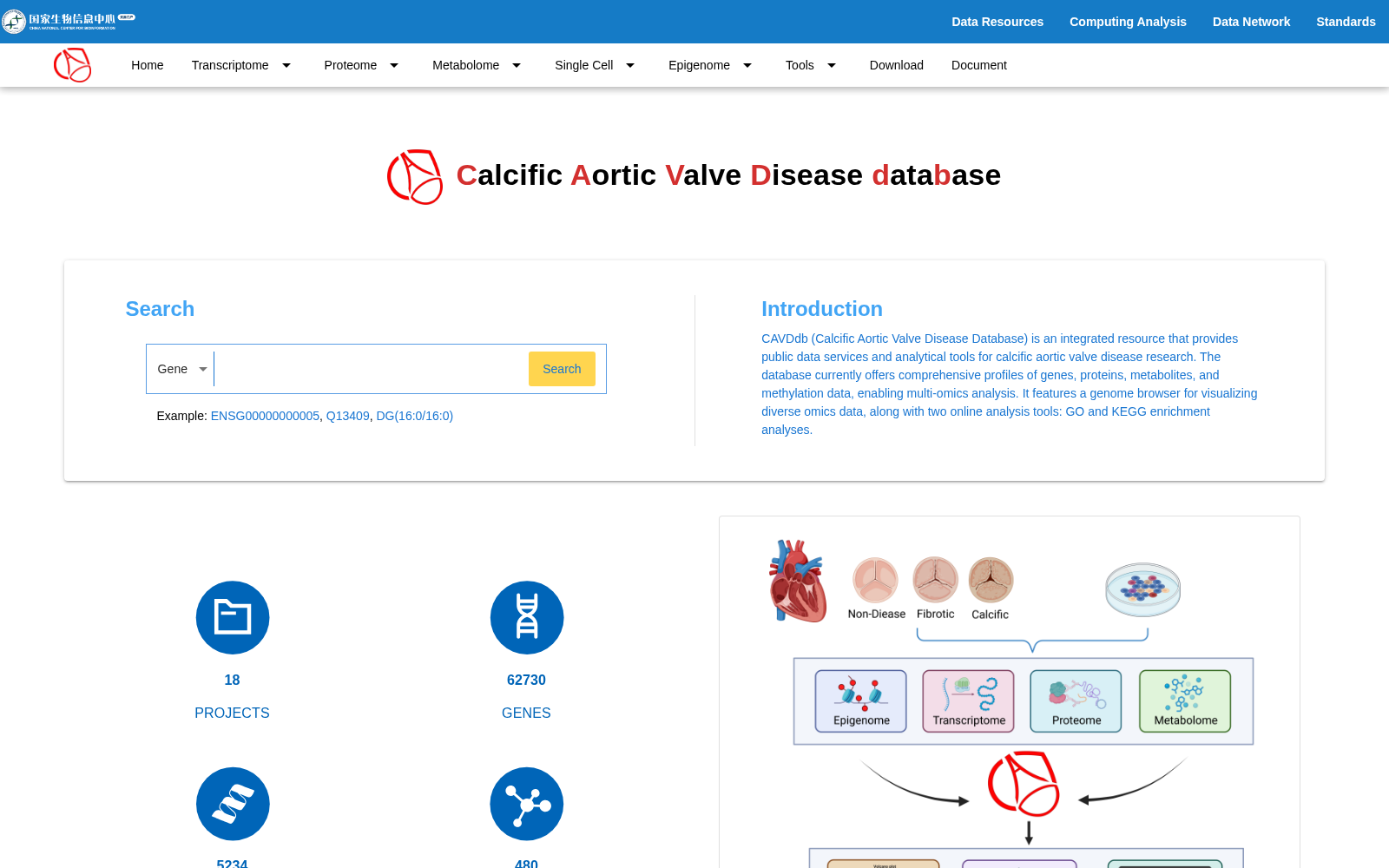Click the Epigenome box in the diagram
Image resolution: width=1389 pixels, height=868 pixels.
tap(861, 701)
